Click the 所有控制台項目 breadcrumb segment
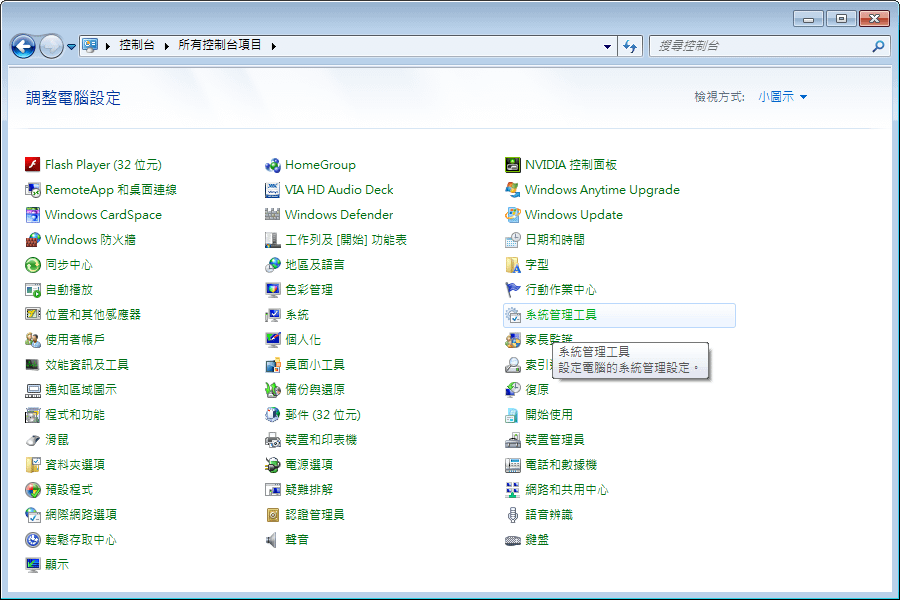Image resolution: width=900 pixels, height=600 pixels. pyautogui.click(x=220, y=45)
